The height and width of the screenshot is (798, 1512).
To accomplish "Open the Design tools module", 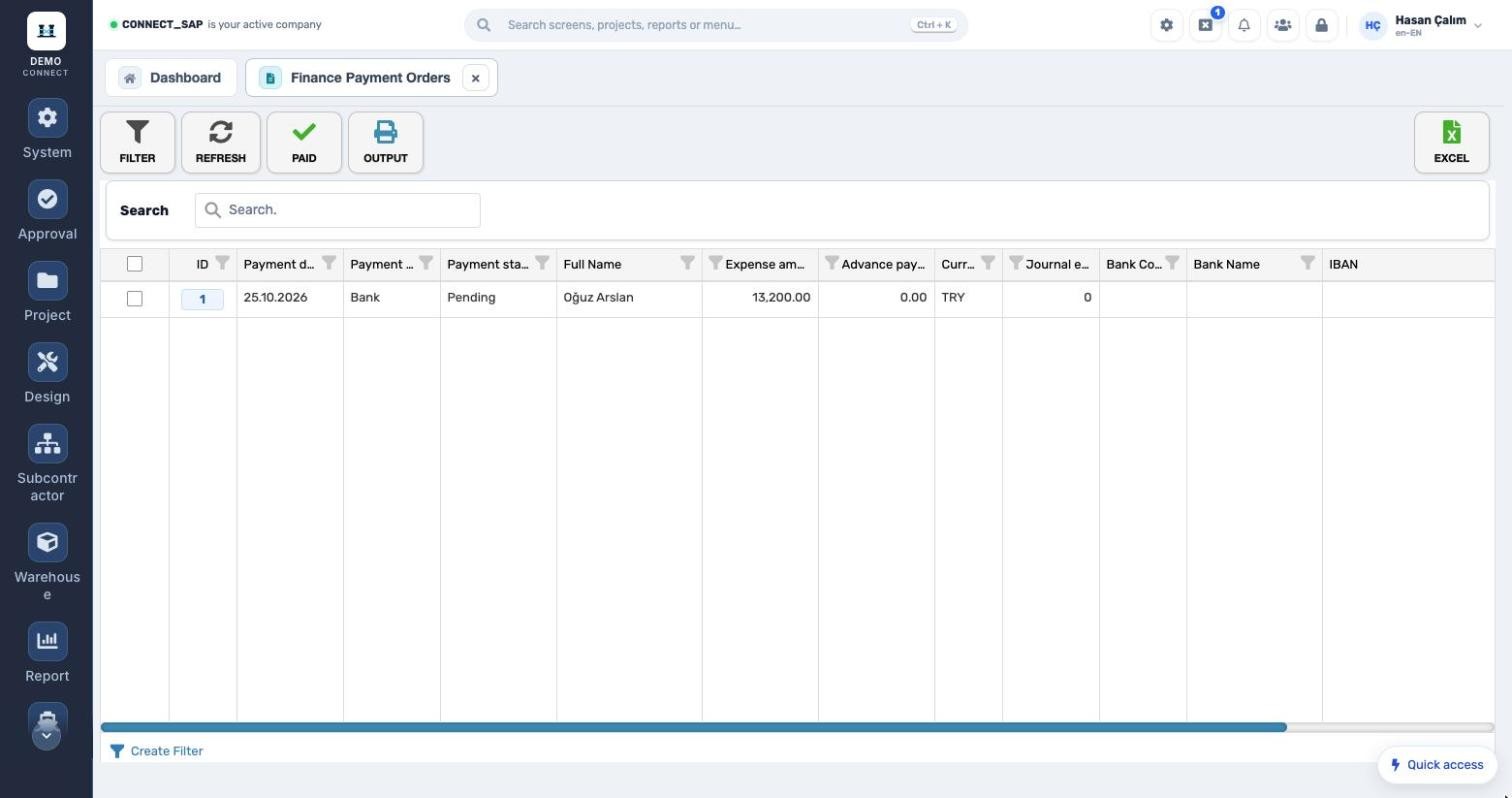I will 47,374.
